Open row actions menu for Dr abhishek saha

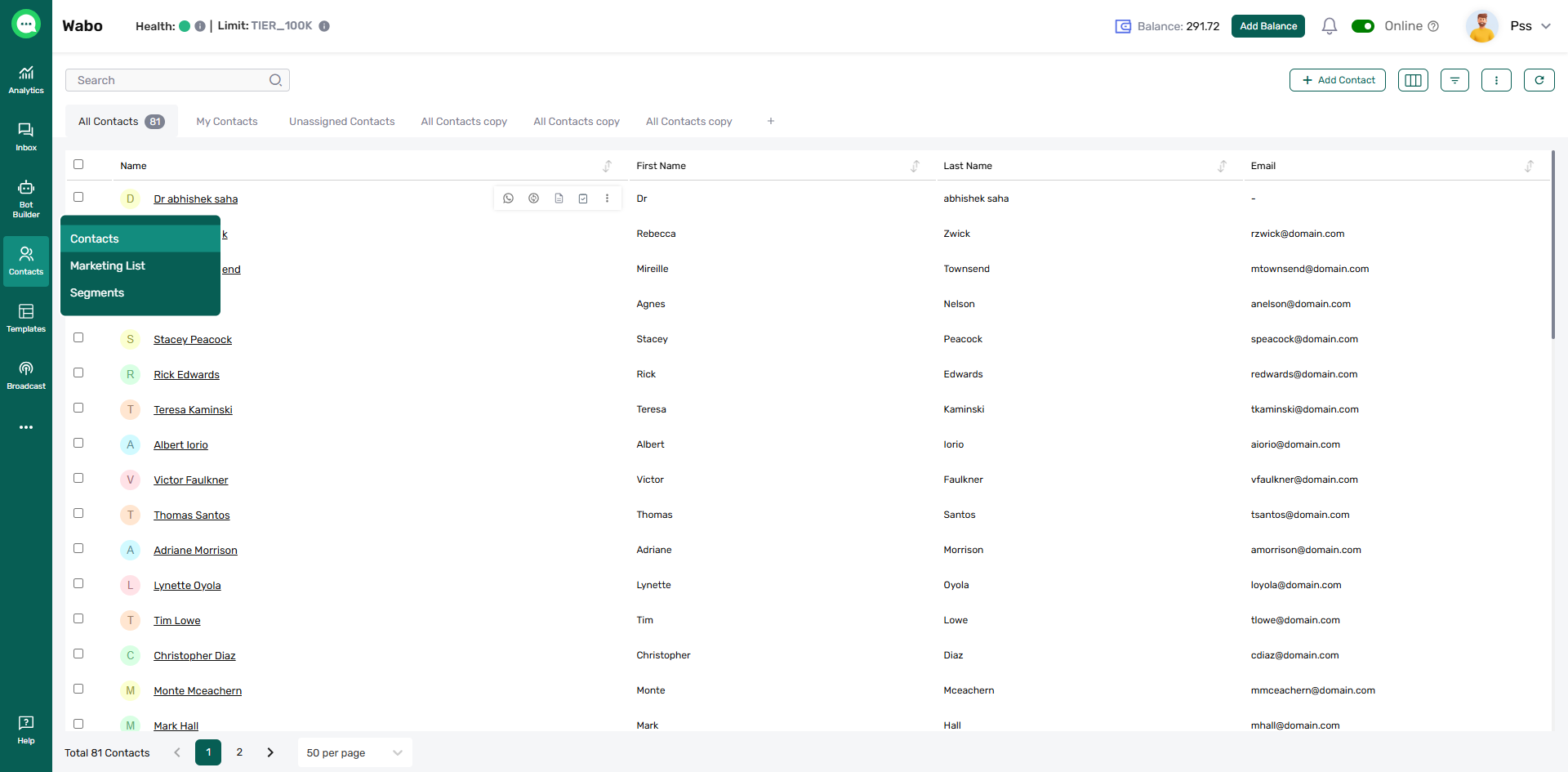tap(607, 199)
